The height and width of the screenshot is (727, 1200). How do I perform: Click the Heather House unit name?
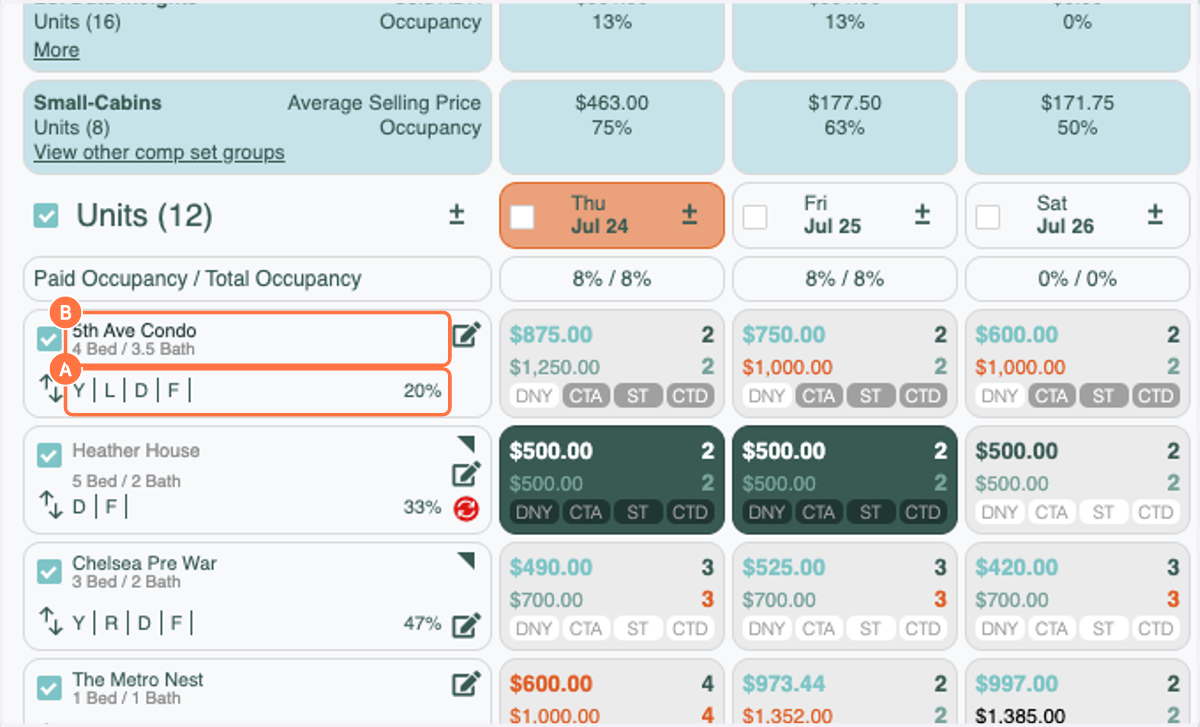(x=136, y=451)
